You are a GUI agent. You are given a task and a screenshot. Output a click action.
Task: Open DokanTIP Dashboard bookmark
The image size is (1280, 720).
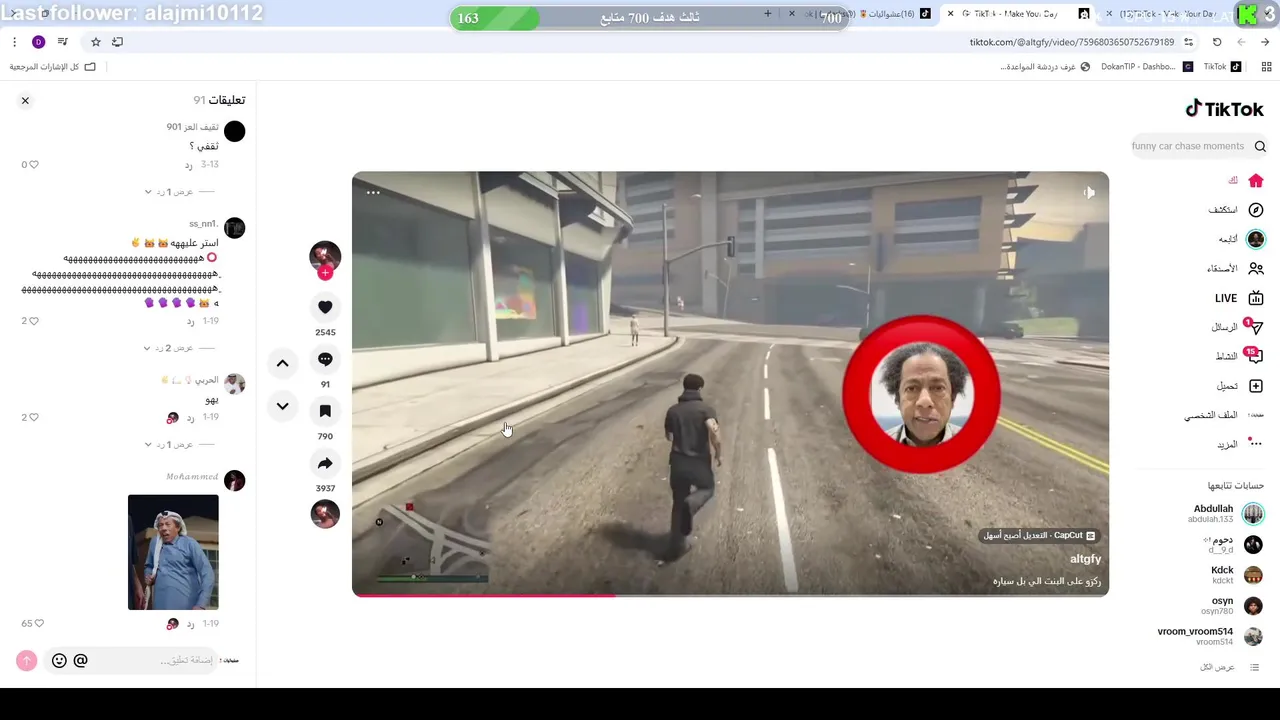[1146, 67]
